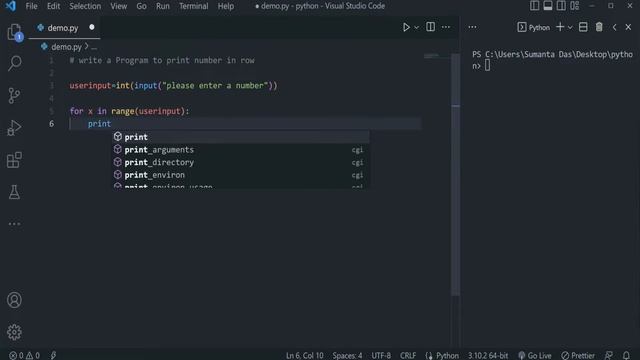Open the feedback icon in status bar
The width and height of the screenshot is (640, 360).
point(609,356)
